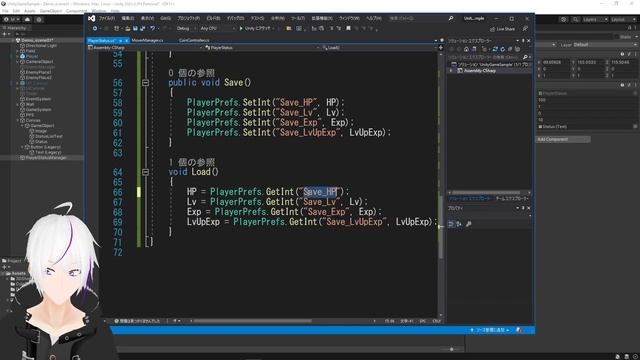
Task: Click Add Component button in Inspector
Action: pyautogui.click(x=563, y=140)
